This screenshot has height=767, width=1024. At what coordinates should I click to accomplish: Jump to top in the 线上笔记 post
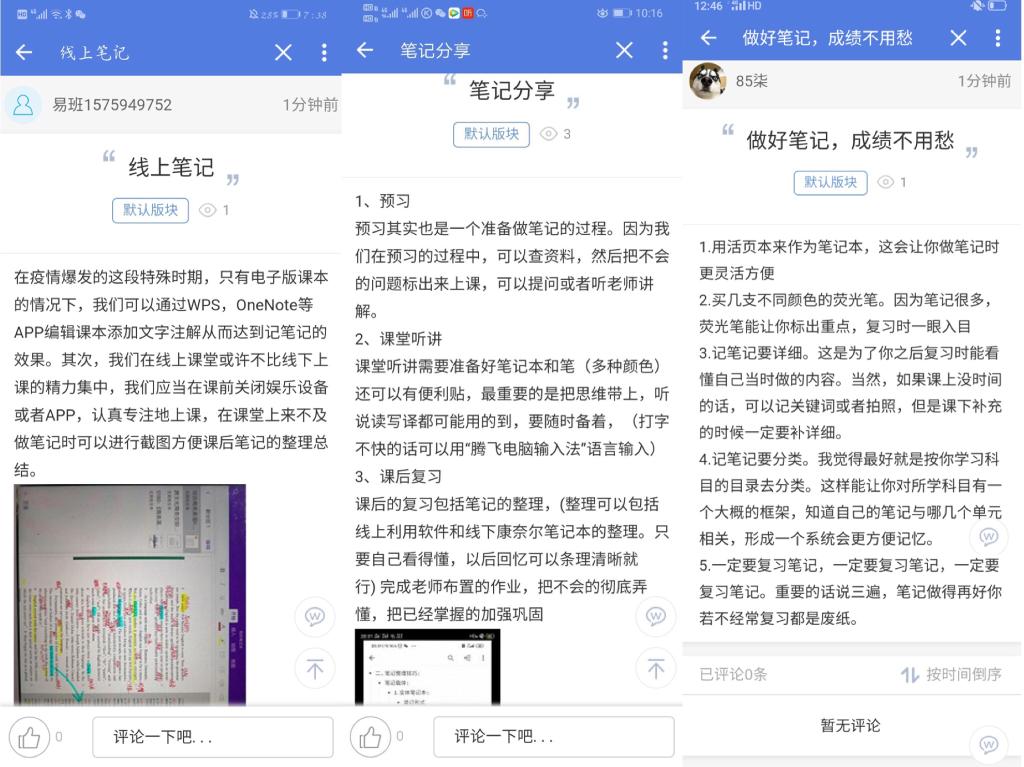click(x=314, y=669)
